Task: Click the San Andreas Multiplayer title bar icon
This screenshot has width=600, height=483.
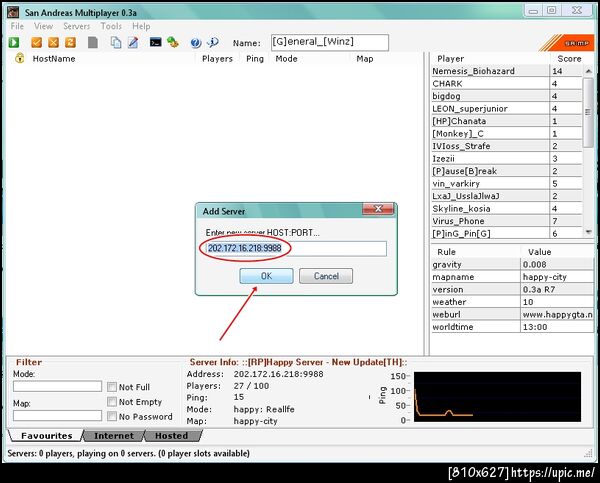Action: [13, 12]
